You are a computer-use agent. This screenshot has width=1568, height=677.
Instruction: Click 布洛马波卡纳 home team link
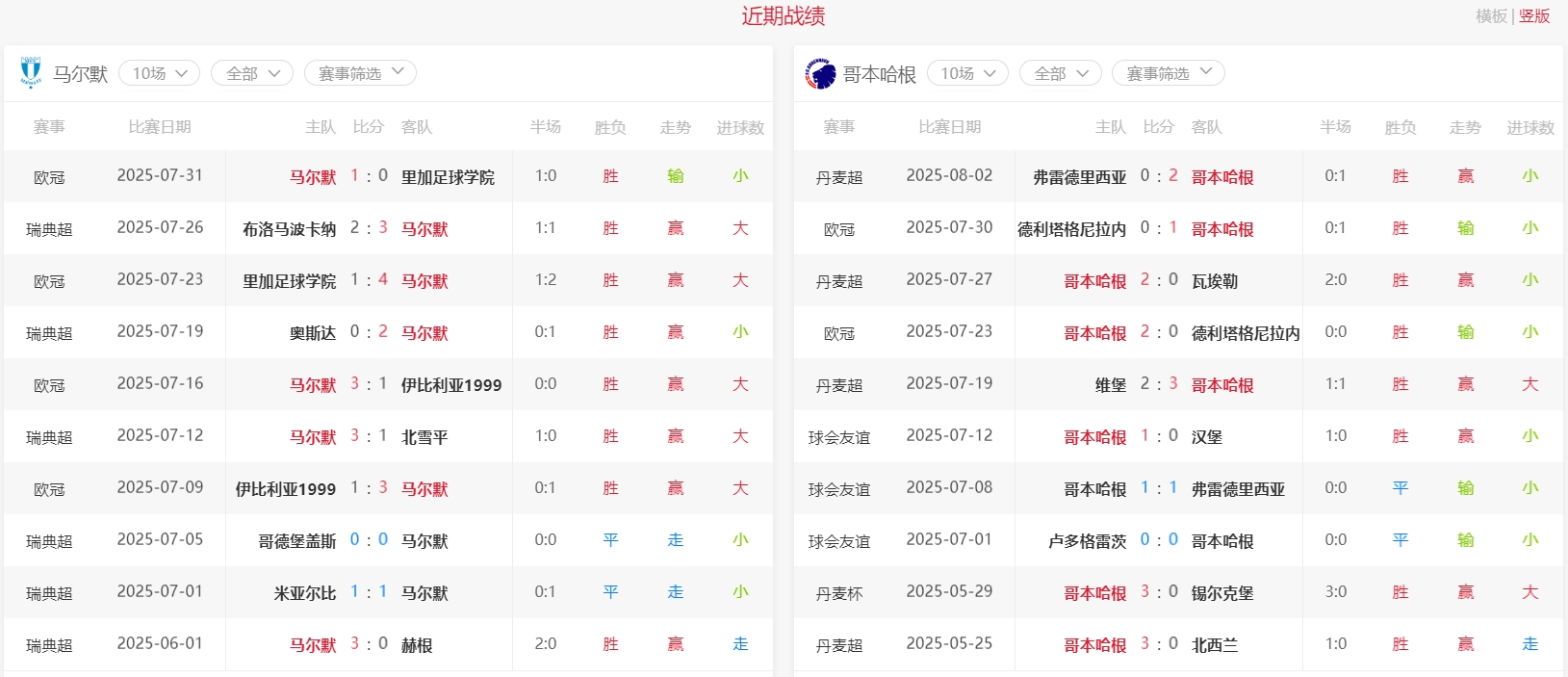click(x=289, y=229)
